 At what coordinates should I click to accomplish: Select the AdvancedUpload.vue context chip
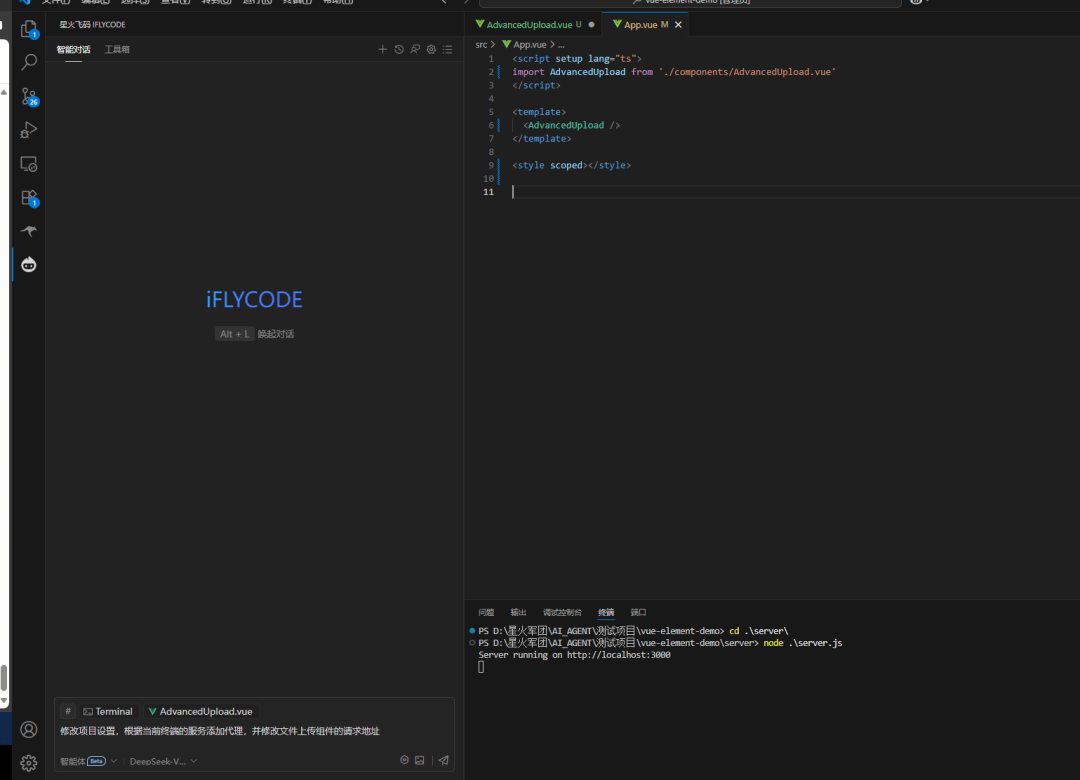point(200,711)
